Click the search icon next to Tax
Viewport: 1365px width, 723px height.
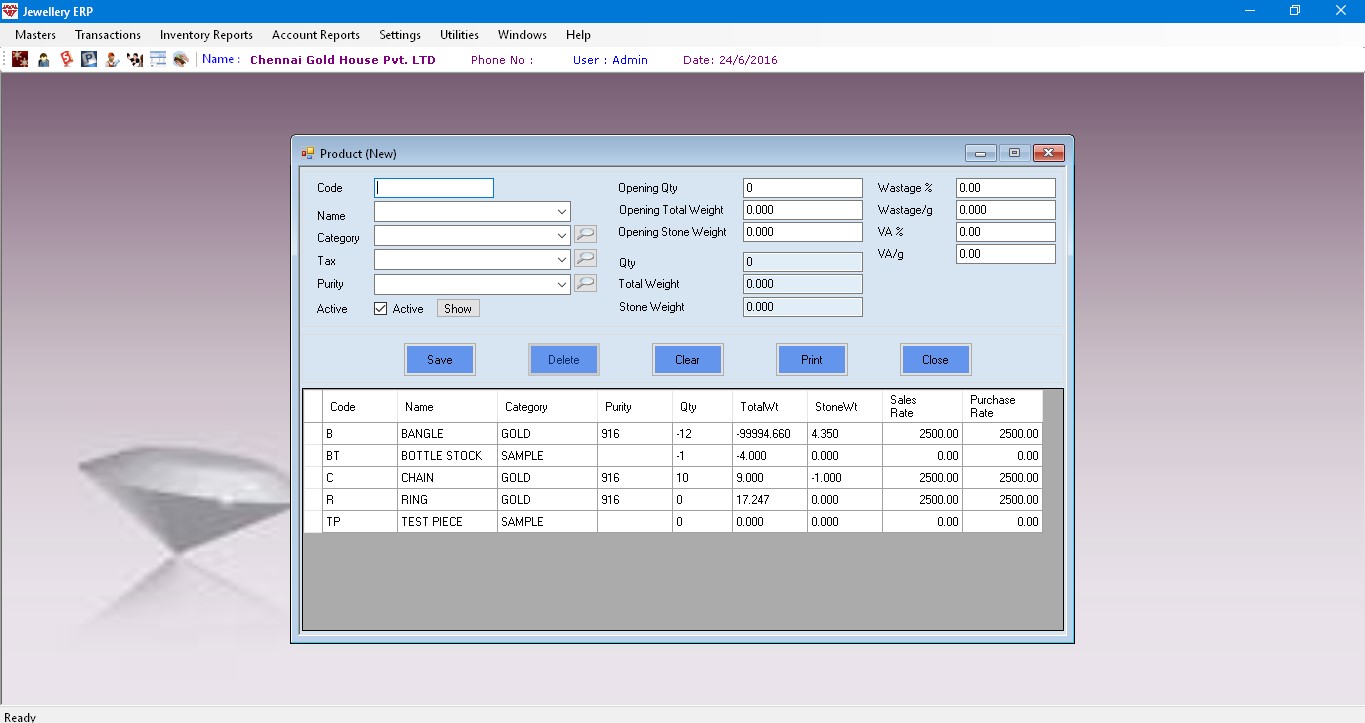coord(586,260)
